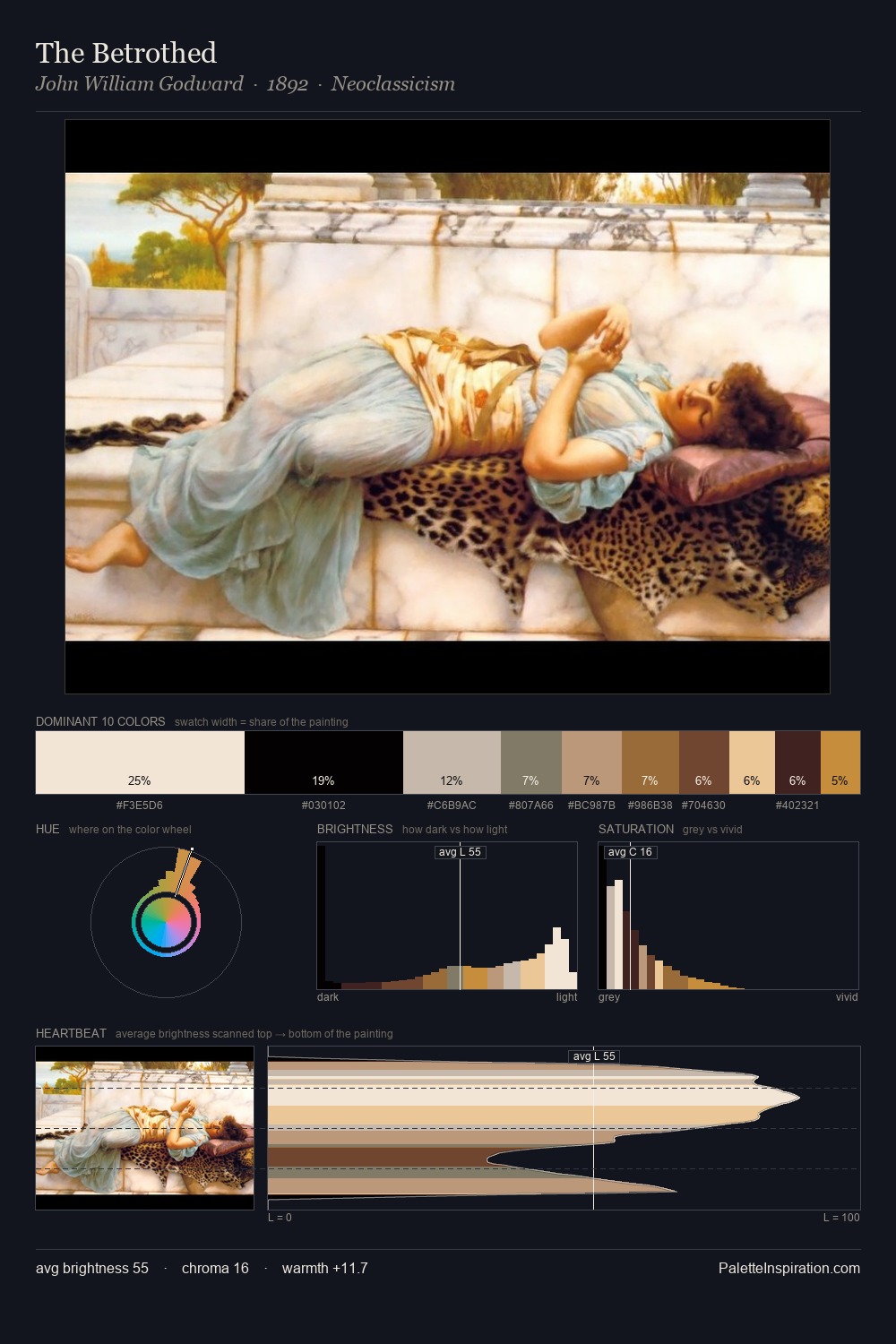Click the #F3E5D6 cream swatch showing 25%
The height and width of the screenshot is (1344, 896).
pyautogui.click(x=140, y=762)
